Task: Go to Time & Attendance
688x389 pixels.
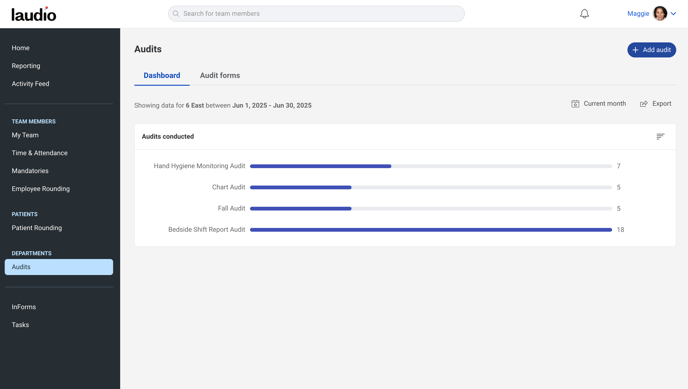Action: tap(39, 153)
